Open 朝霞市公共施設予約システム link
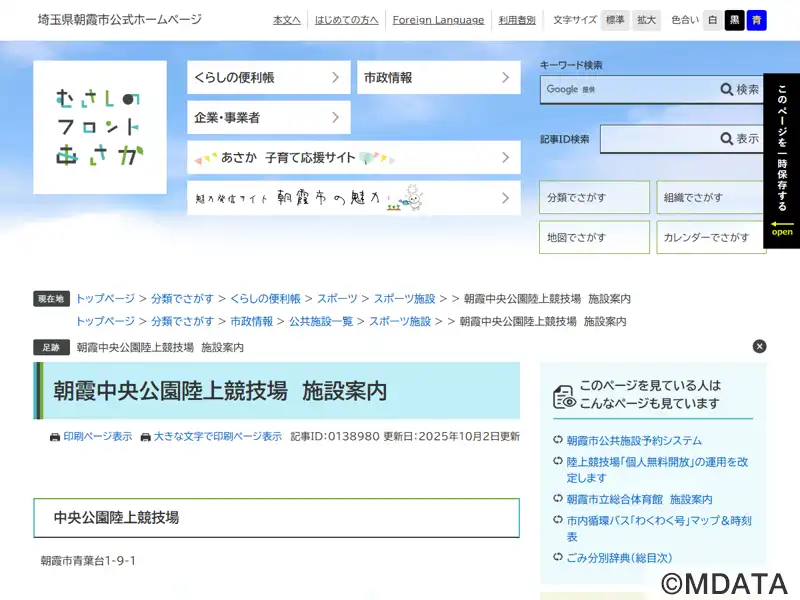800x600 pixels. point(634,440)
